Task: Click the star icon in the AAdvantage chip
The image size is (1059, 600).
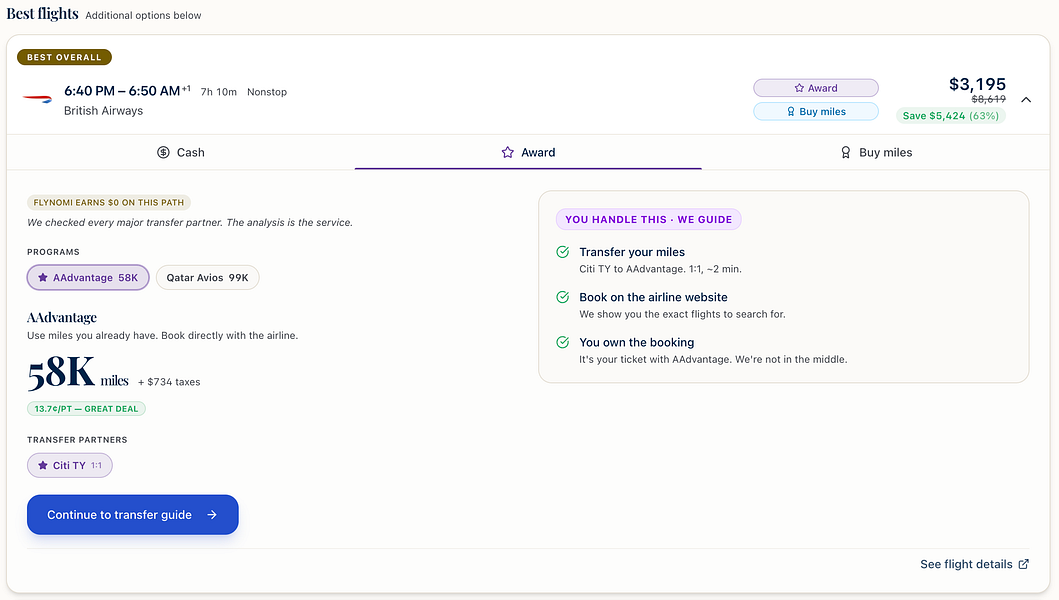Action: [x=43, y=278]
